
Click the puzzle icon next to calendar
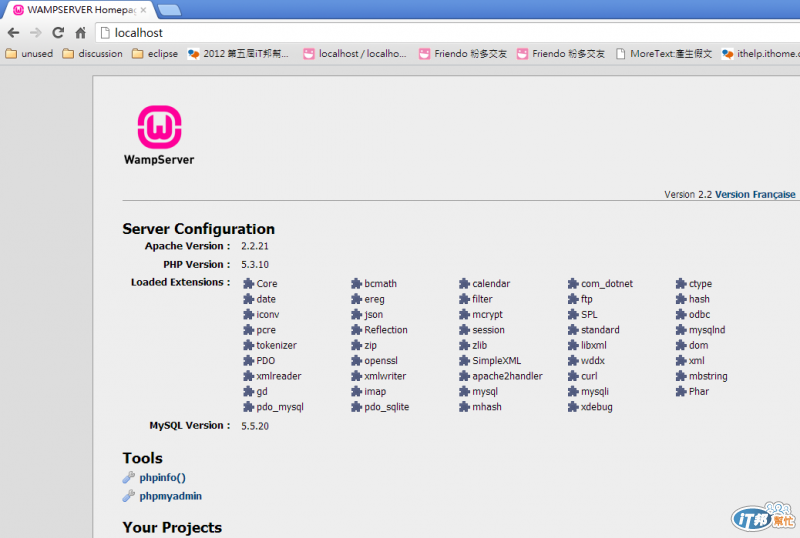coord(464,283)
